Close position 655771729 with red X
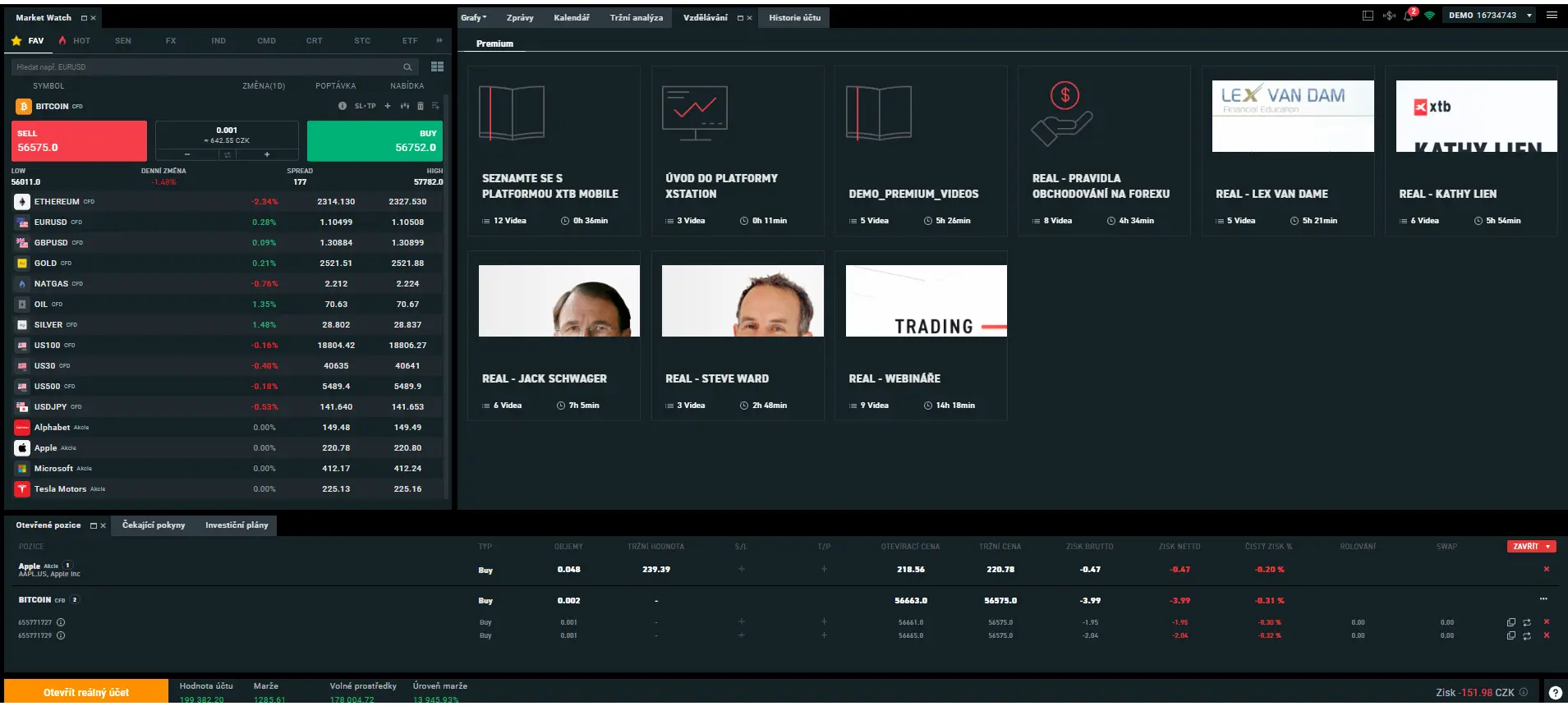The width and height of the screenshot is (1568, 706). click(1547, 635)
